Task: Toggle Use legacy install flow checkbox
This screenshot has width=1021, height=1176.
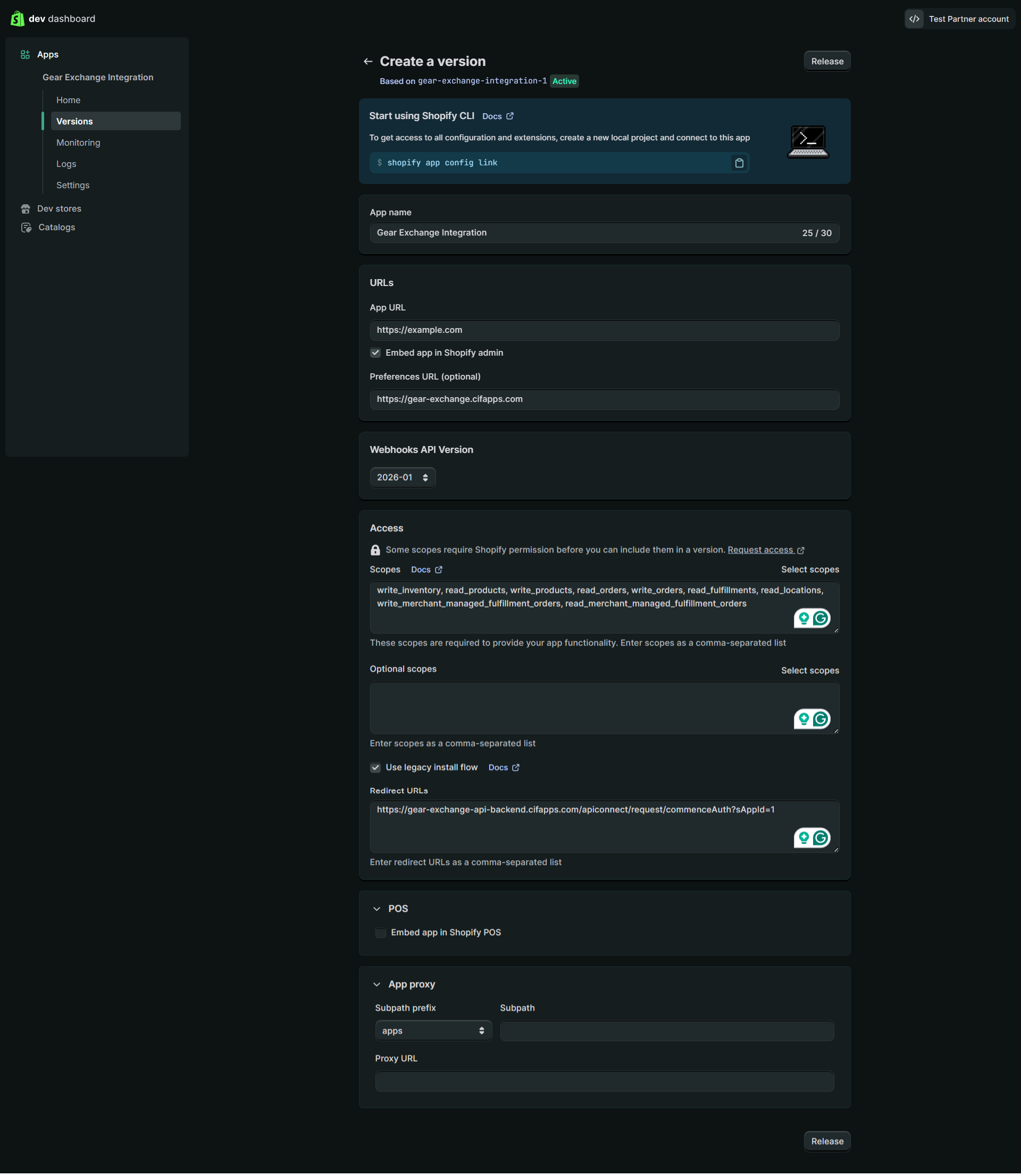Action: [375, 768]
